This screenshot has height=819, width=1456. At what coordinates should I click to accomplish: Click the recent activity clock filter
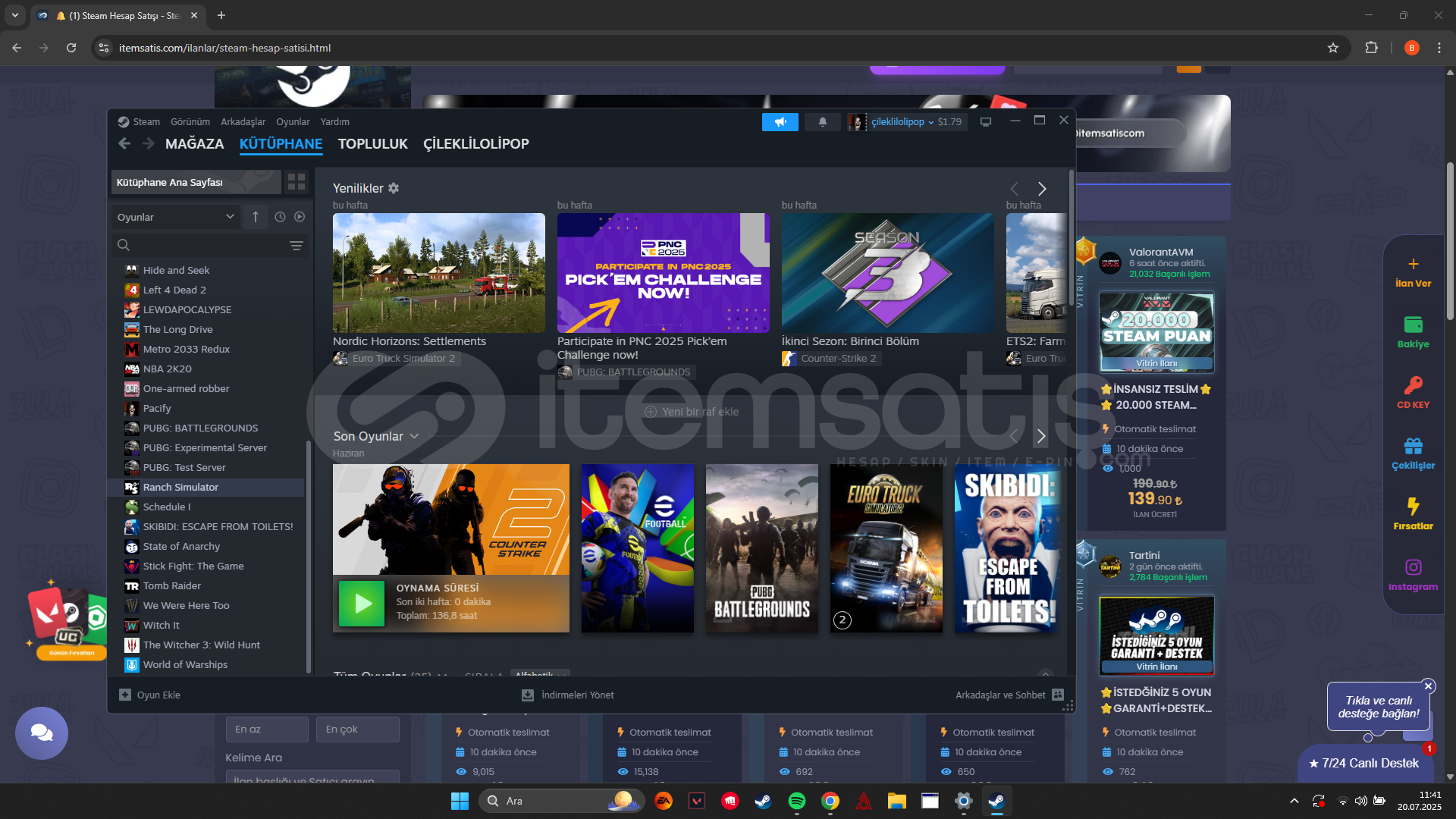[280, 217]
